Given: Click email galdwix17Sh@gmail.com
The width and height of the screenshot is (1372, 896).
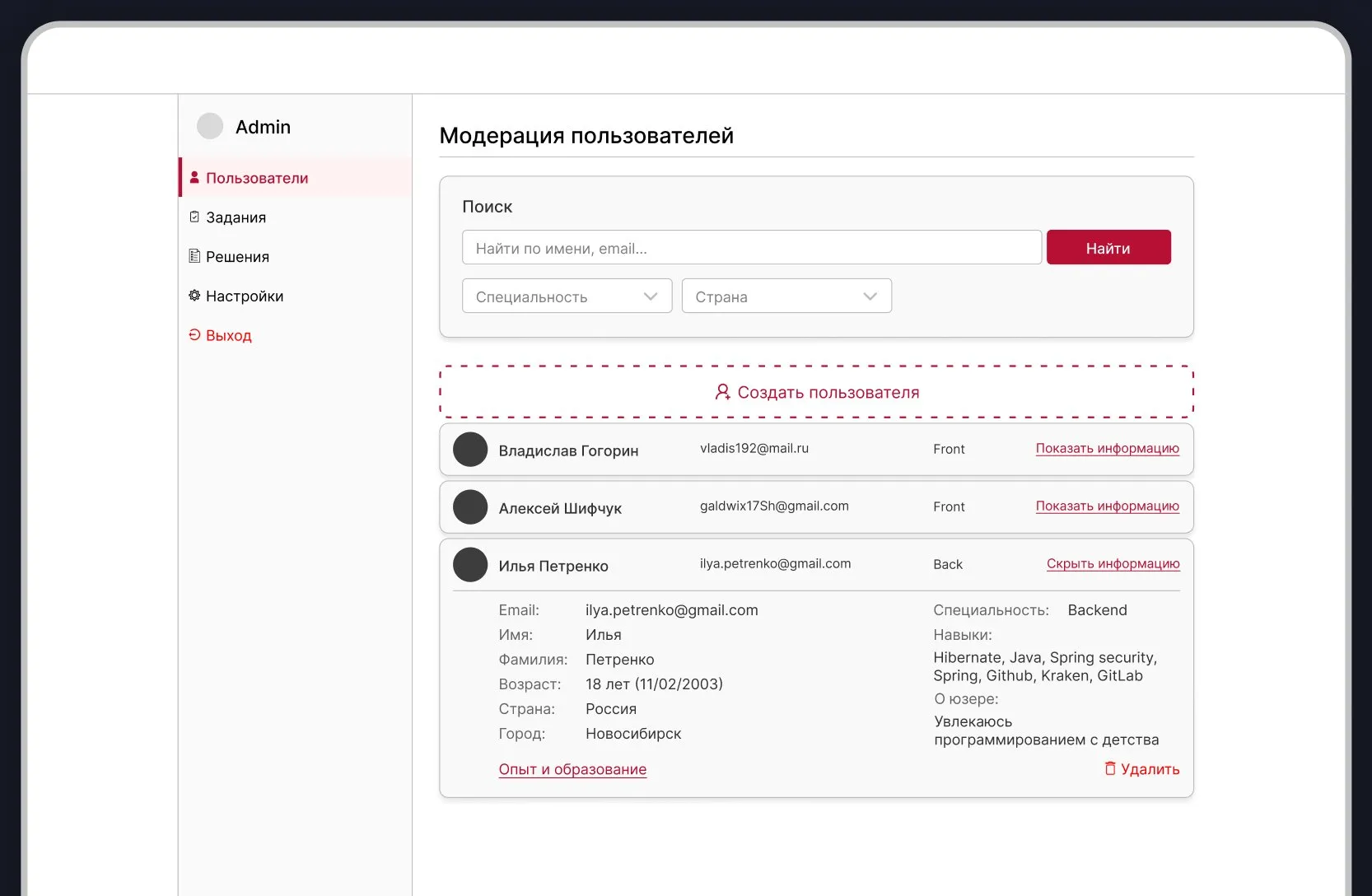Looking at the screenshot, I should [774, 506].
